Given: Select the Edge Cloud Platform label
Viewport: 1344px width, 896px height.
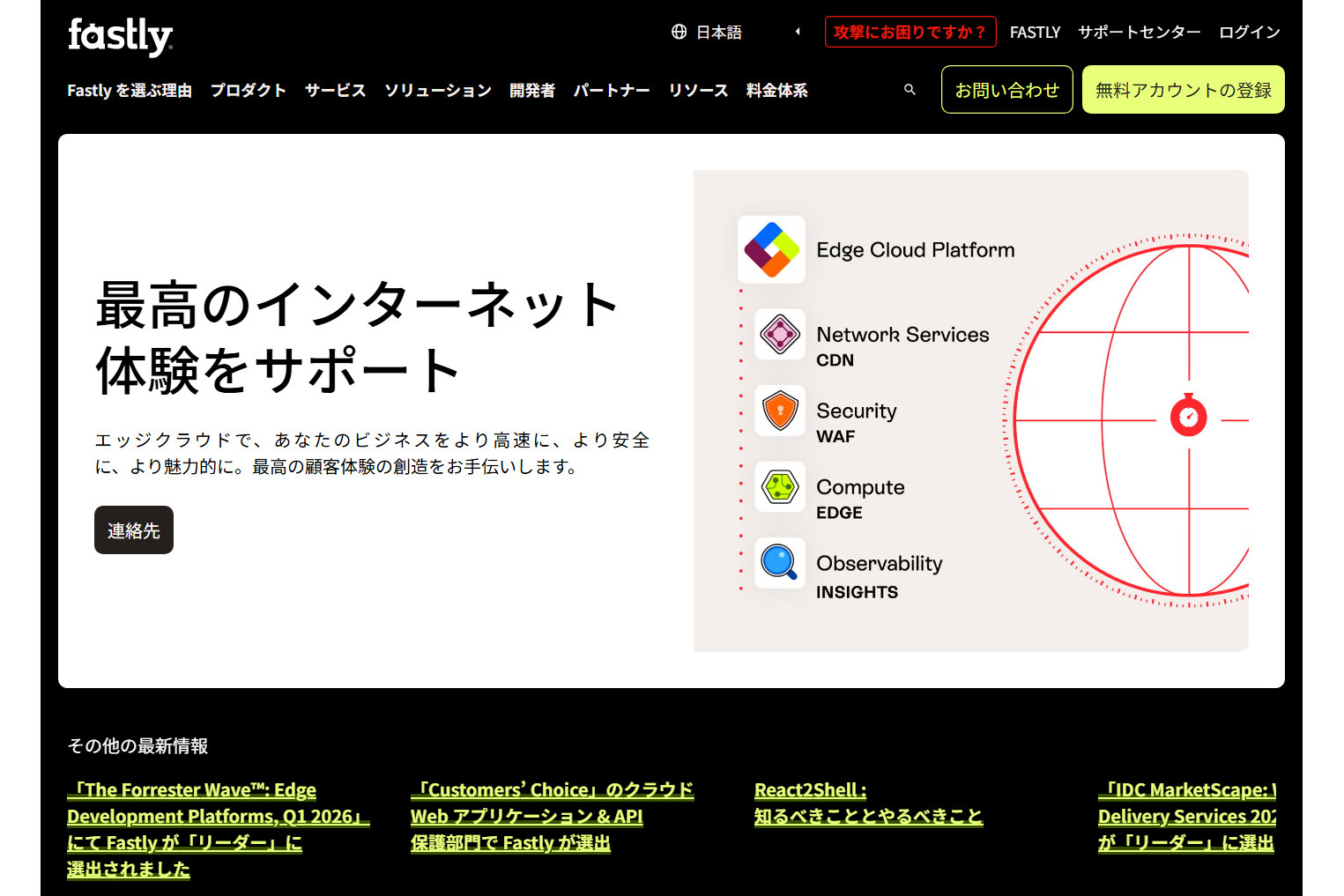Looking at the screenshot, I should (916, 250).
